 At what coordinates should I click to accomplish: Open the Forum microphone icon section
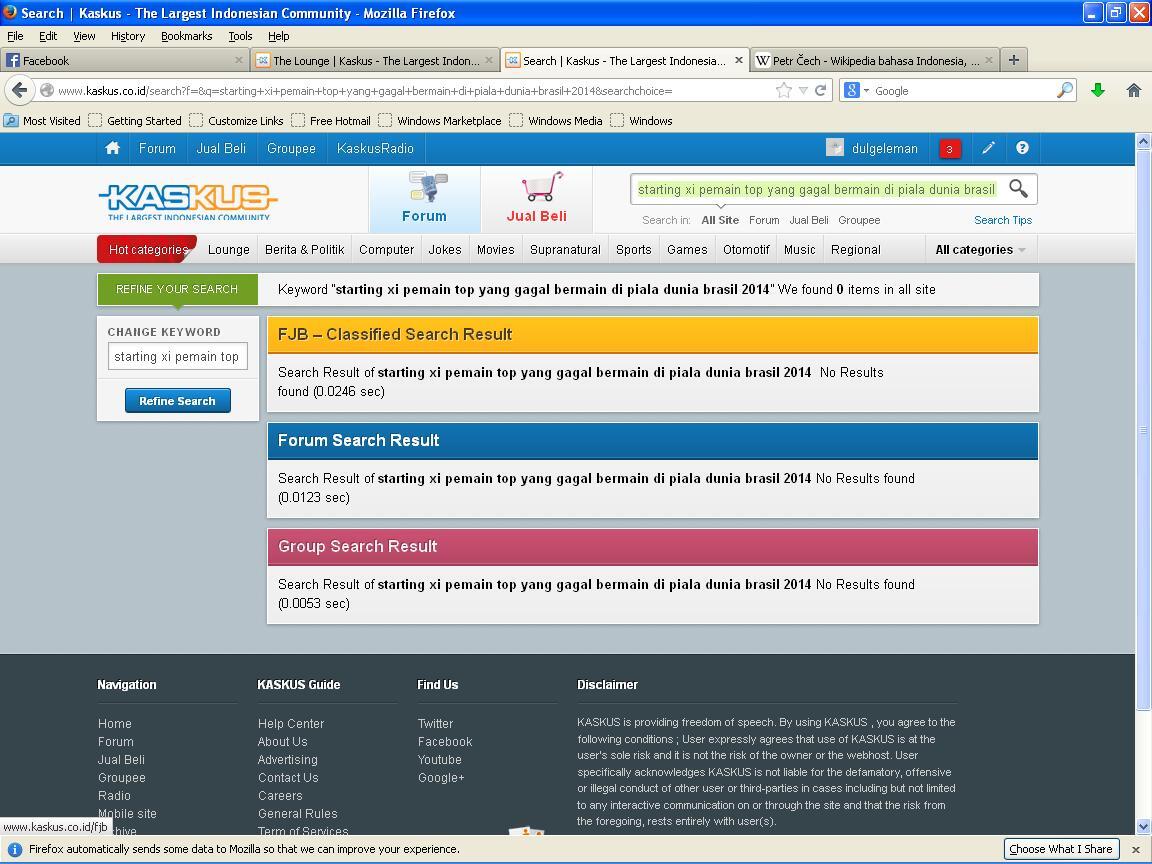click(425, 199)
